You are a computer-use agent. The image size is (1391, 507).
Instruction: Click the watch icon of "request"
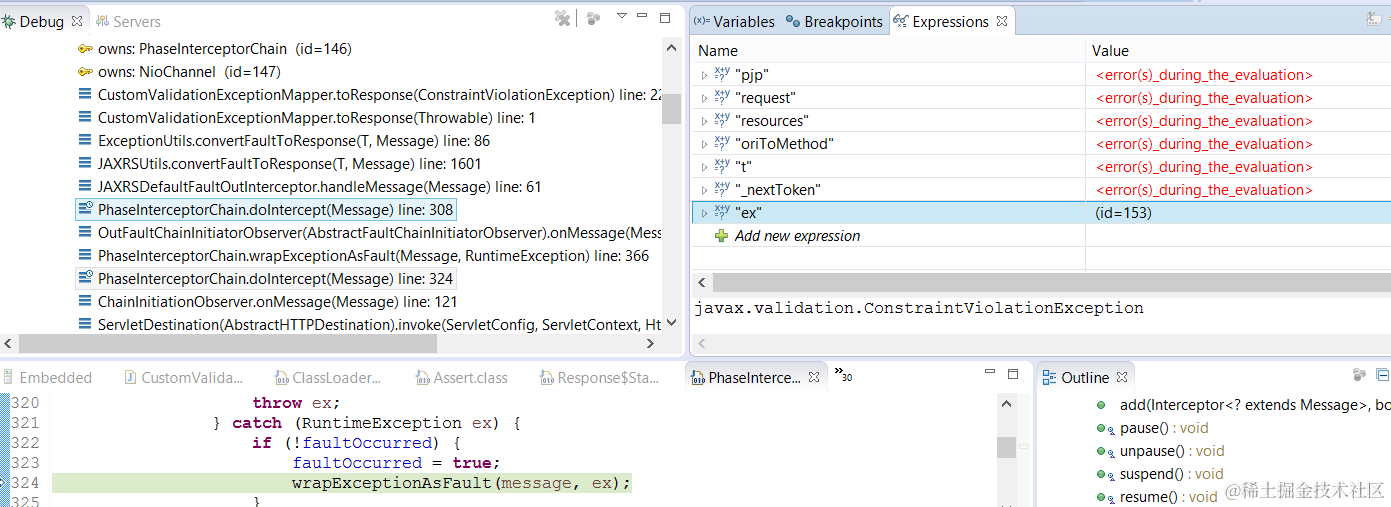click(x=722, y=98)
